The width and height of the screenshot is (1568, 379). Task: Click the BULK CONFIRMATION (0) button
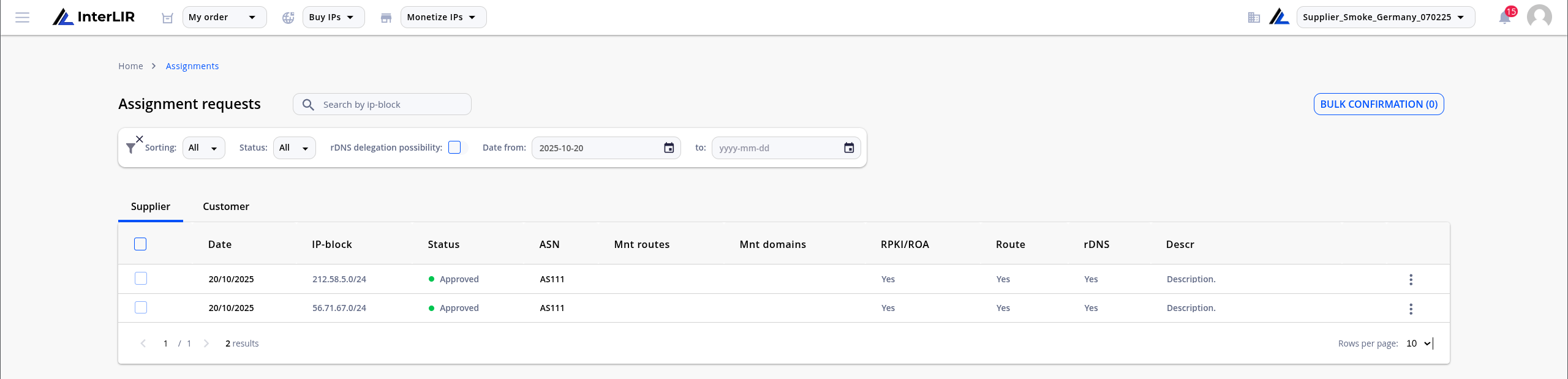coord(1379,104)
